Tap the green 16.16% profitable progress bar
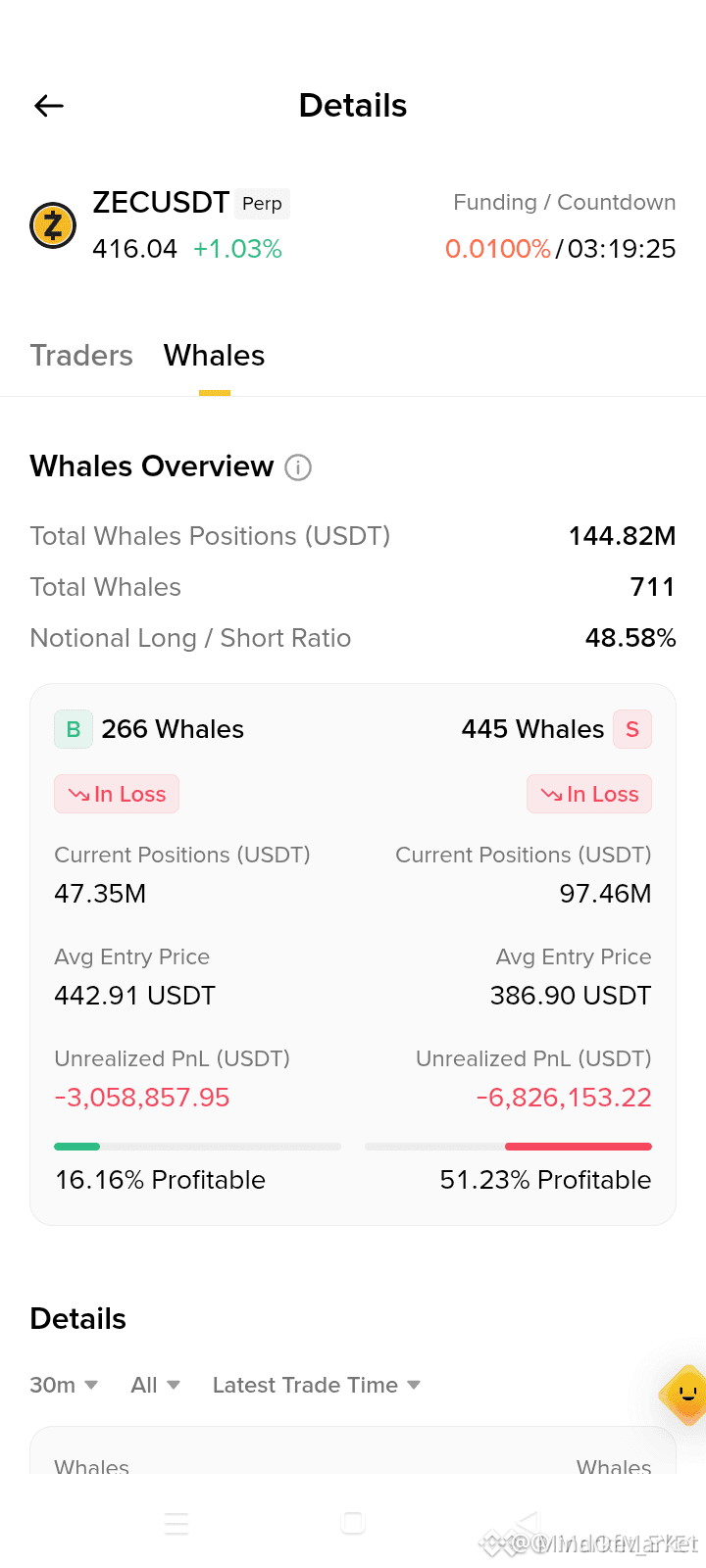 [198, 1147]
